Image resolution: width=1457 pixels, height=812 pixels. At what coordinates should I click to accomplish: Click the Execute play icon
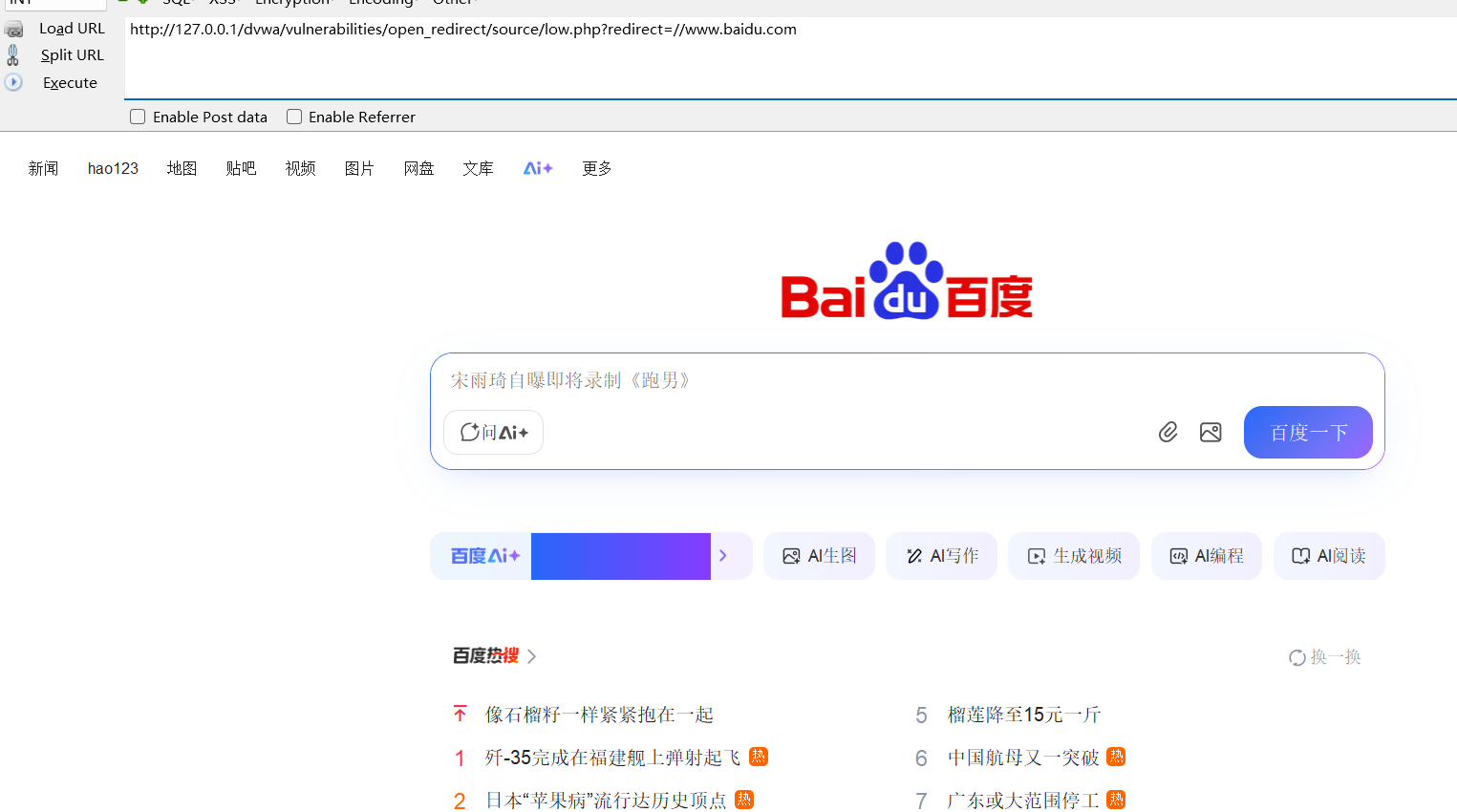click(13, 82)
